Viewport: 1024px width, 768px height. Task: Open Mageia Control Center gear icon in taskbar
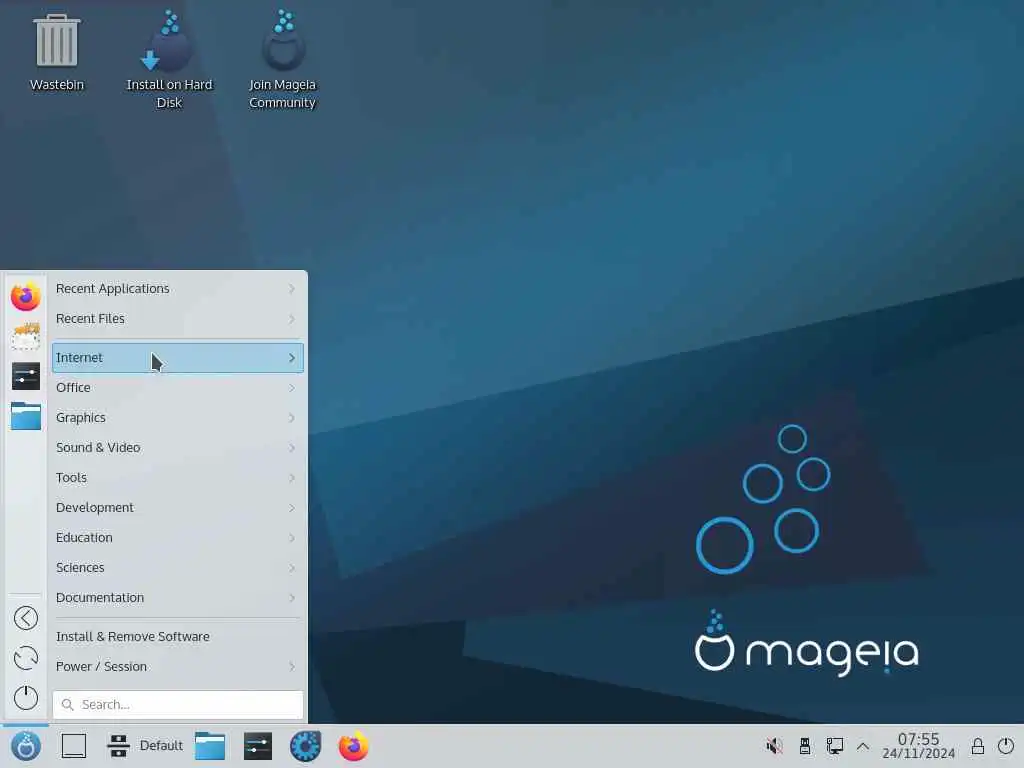tap(306, 746)
